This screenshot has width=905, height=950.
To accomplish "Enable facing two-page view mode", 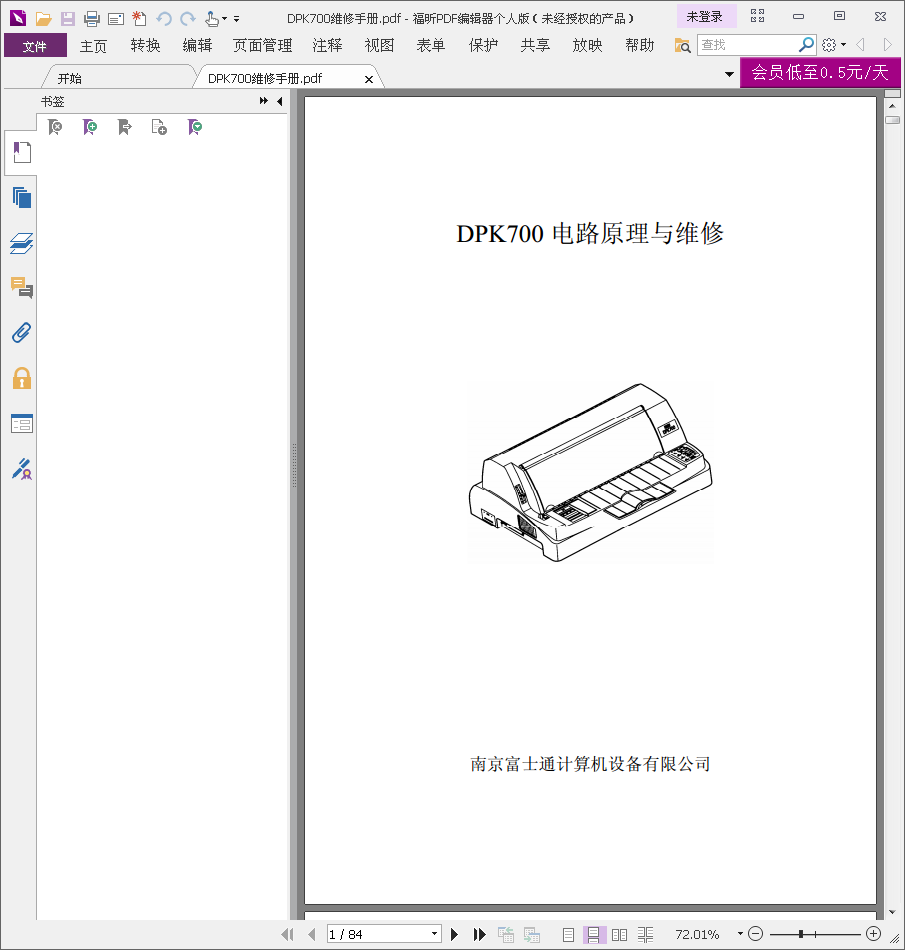I will tap(619, 935).
